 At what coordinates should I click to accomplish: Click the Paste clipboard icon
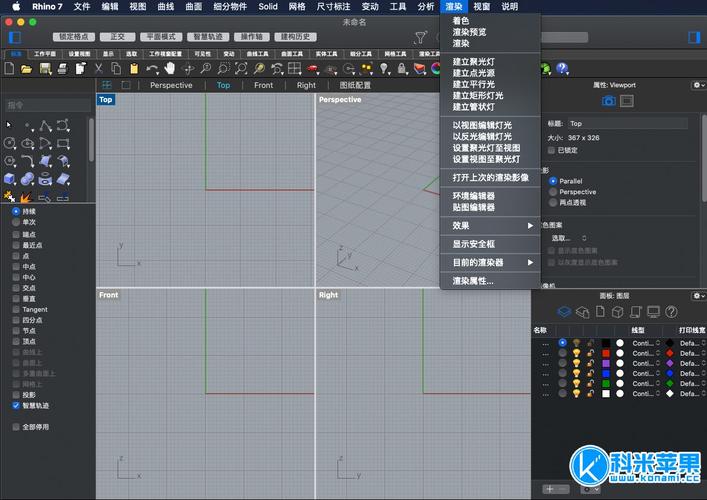coord(134,69)
